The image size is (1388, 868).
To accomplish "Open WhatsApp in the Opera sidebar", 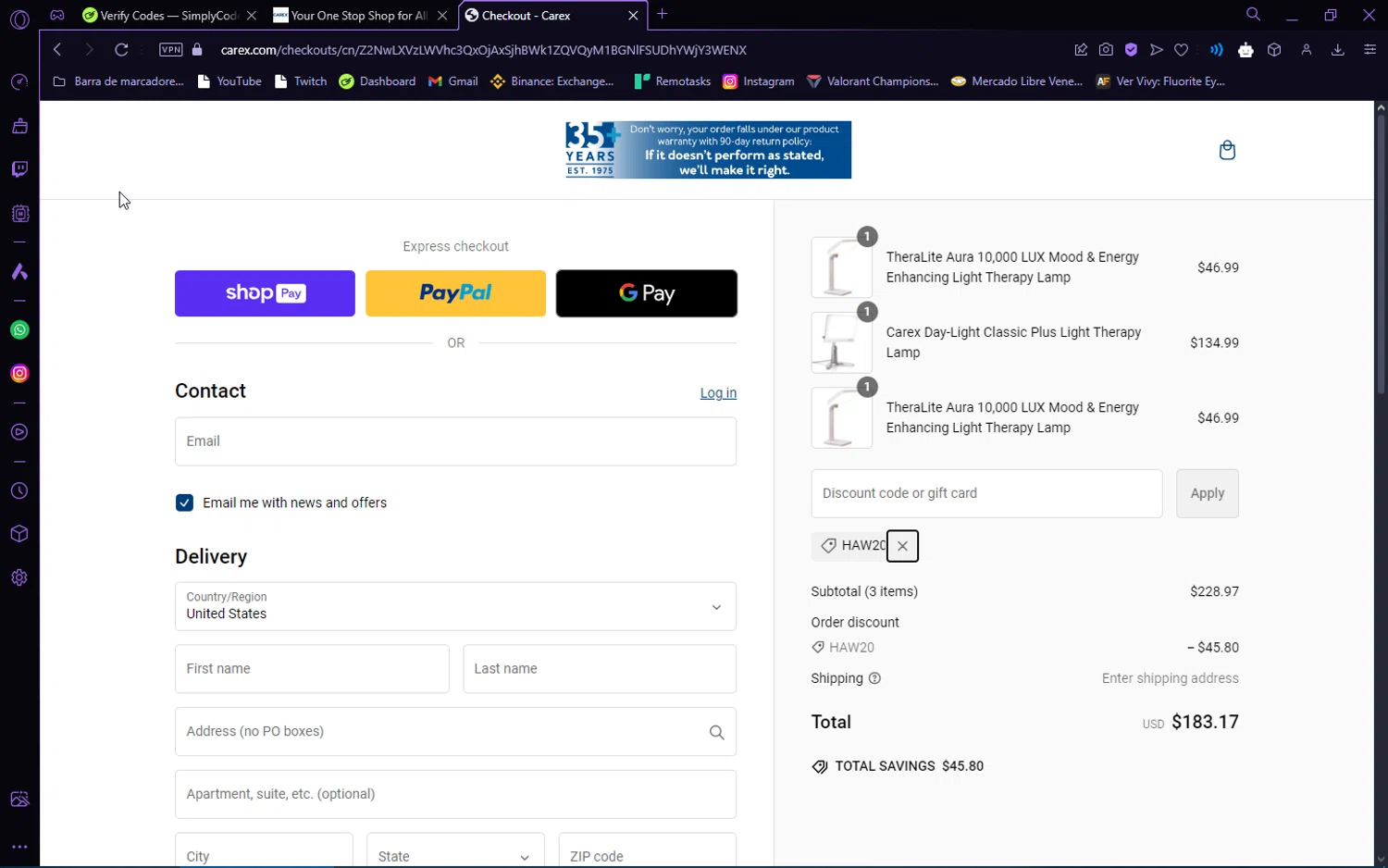I will tap(19, 330).
